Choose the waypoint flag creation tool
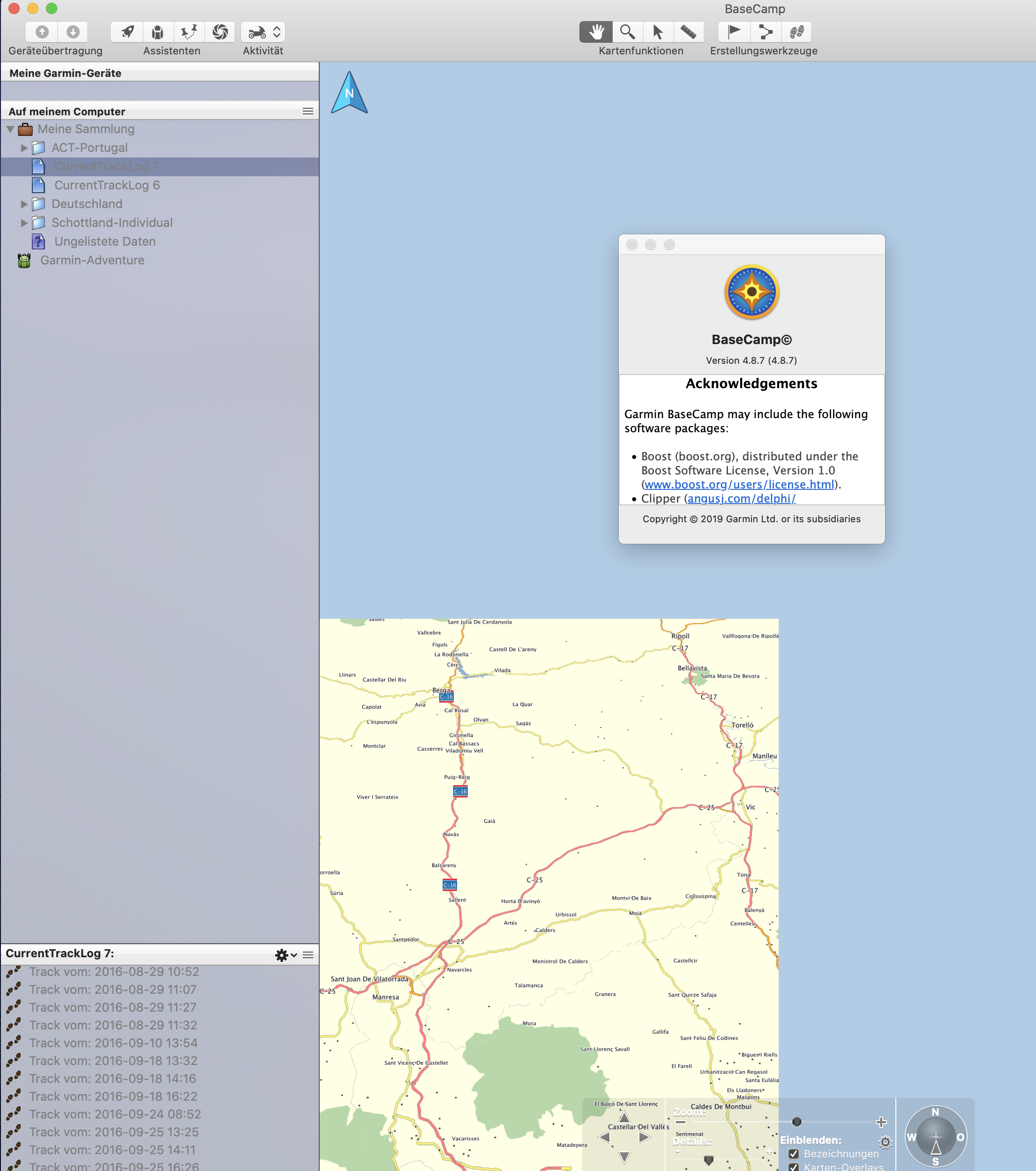The height and width of the screenshot is (1171, 1036). coord(734,32)
